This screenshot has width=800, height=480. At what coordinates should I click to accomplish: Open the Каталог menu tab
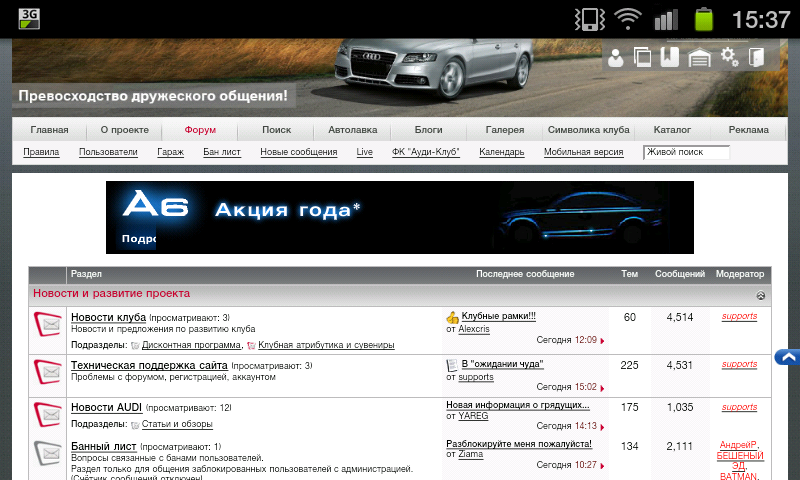click(x=672, y=130)
